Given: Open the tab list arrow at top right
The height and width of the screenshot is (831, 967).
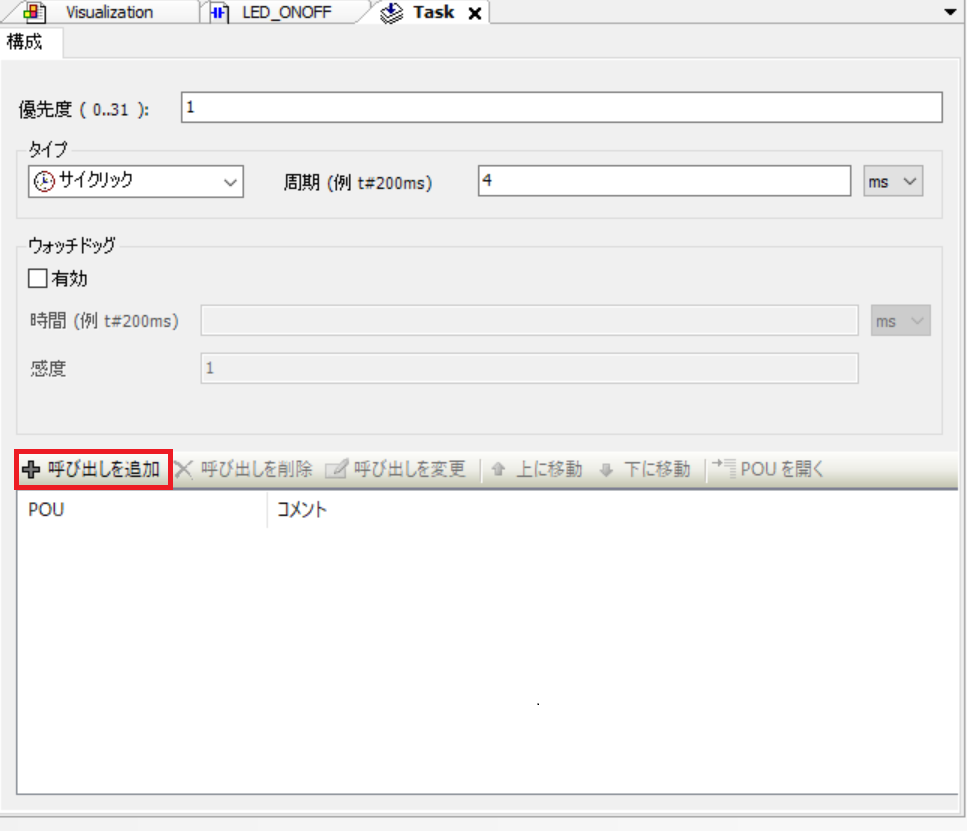Looking at the screenshot, I should 950,12.
